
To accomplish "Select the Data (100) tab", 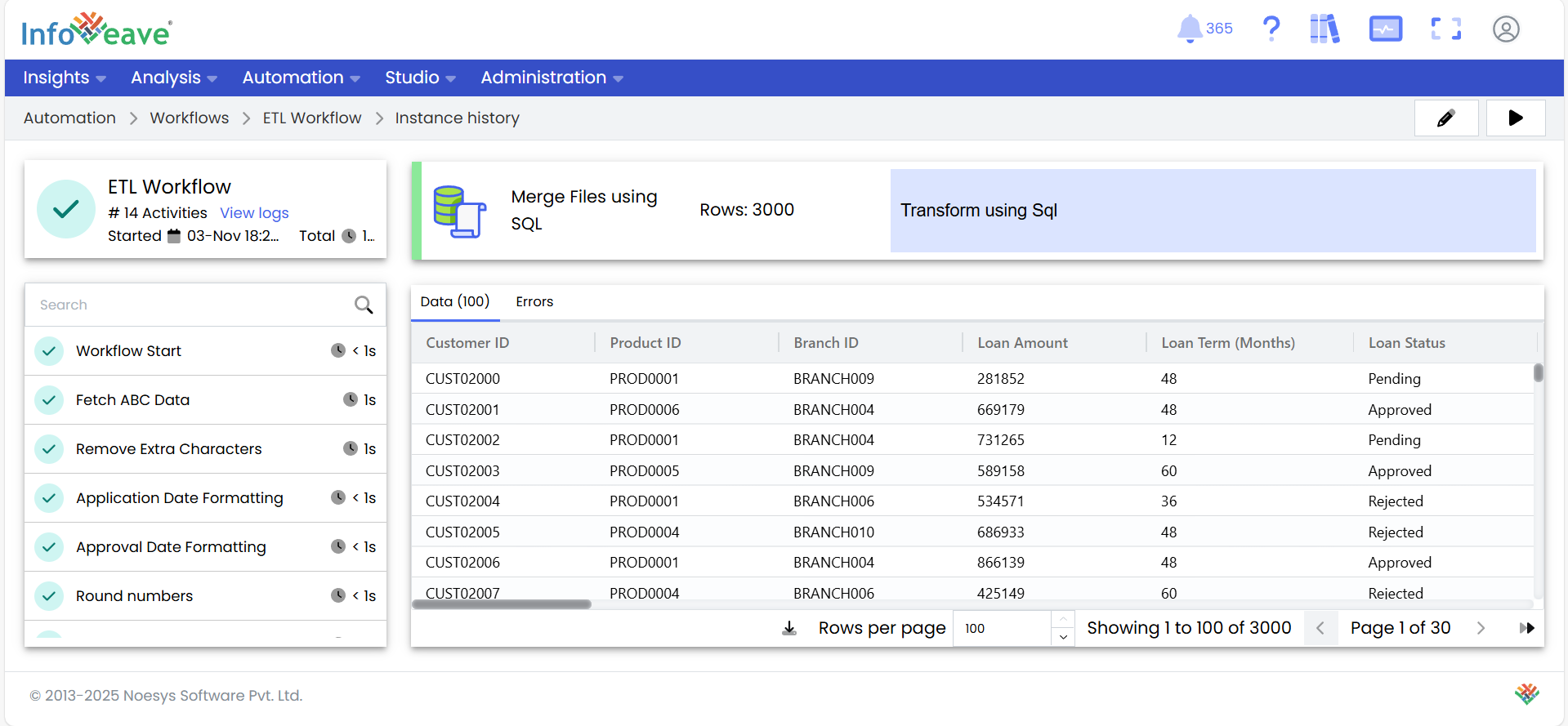I will click(455, 302).
